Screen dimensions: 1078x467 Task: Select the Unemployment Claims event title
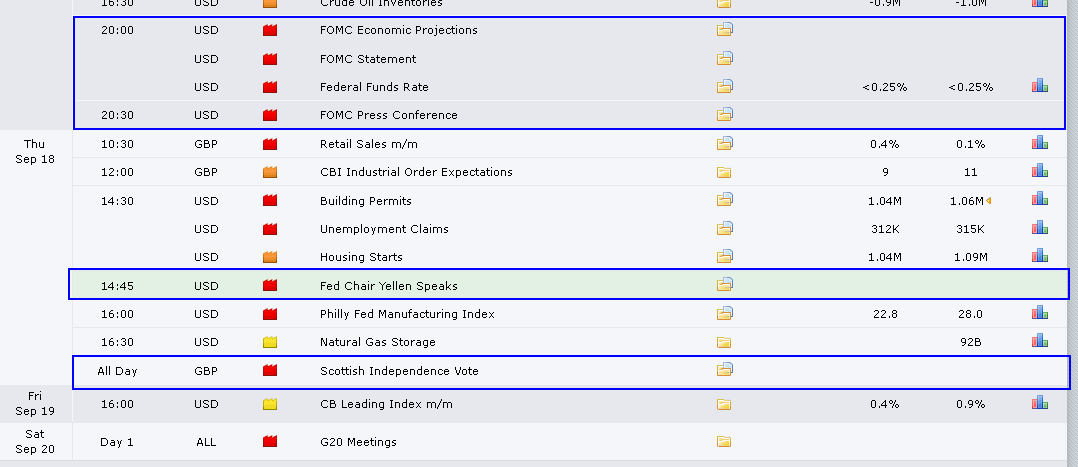[384, 229]
